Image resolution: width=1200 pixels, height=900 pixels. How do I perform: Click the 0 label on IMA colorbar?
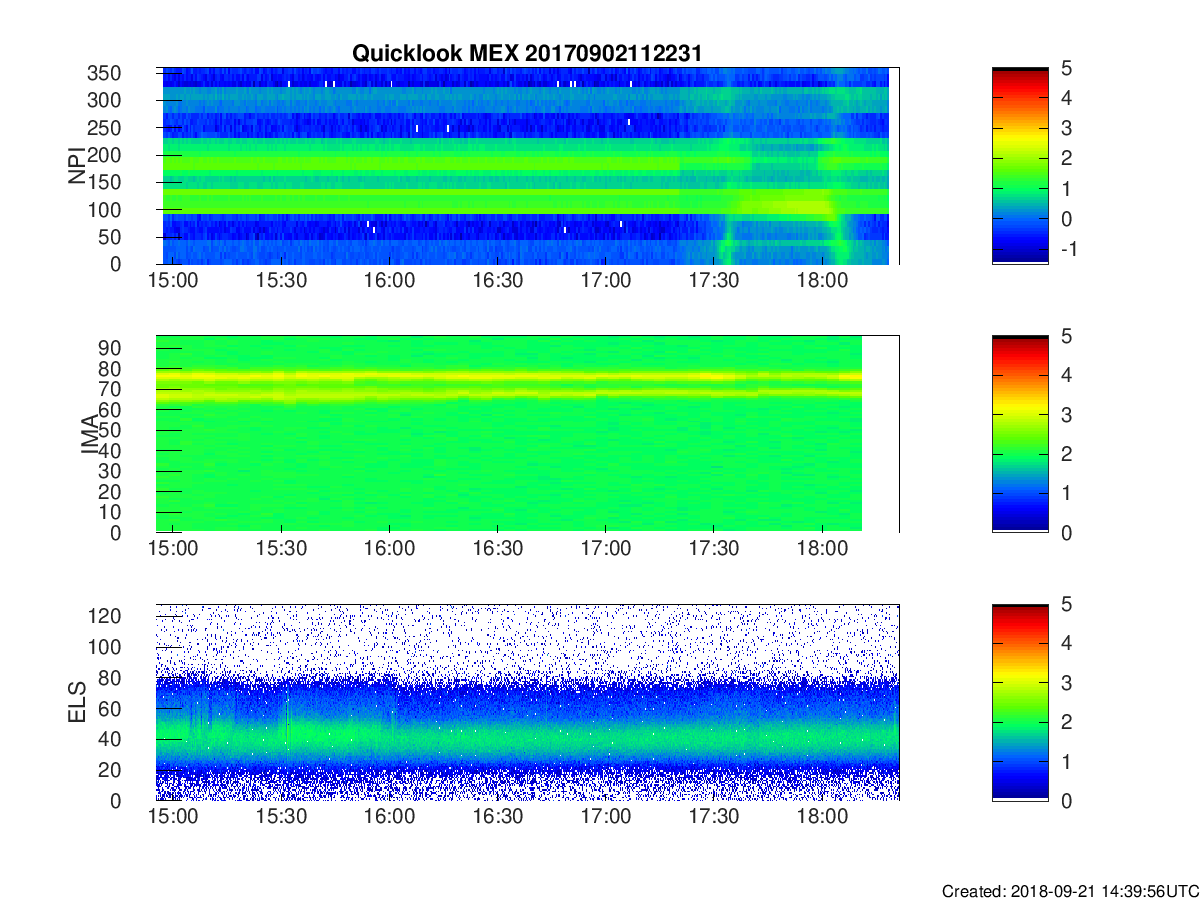pos(1066,532)
